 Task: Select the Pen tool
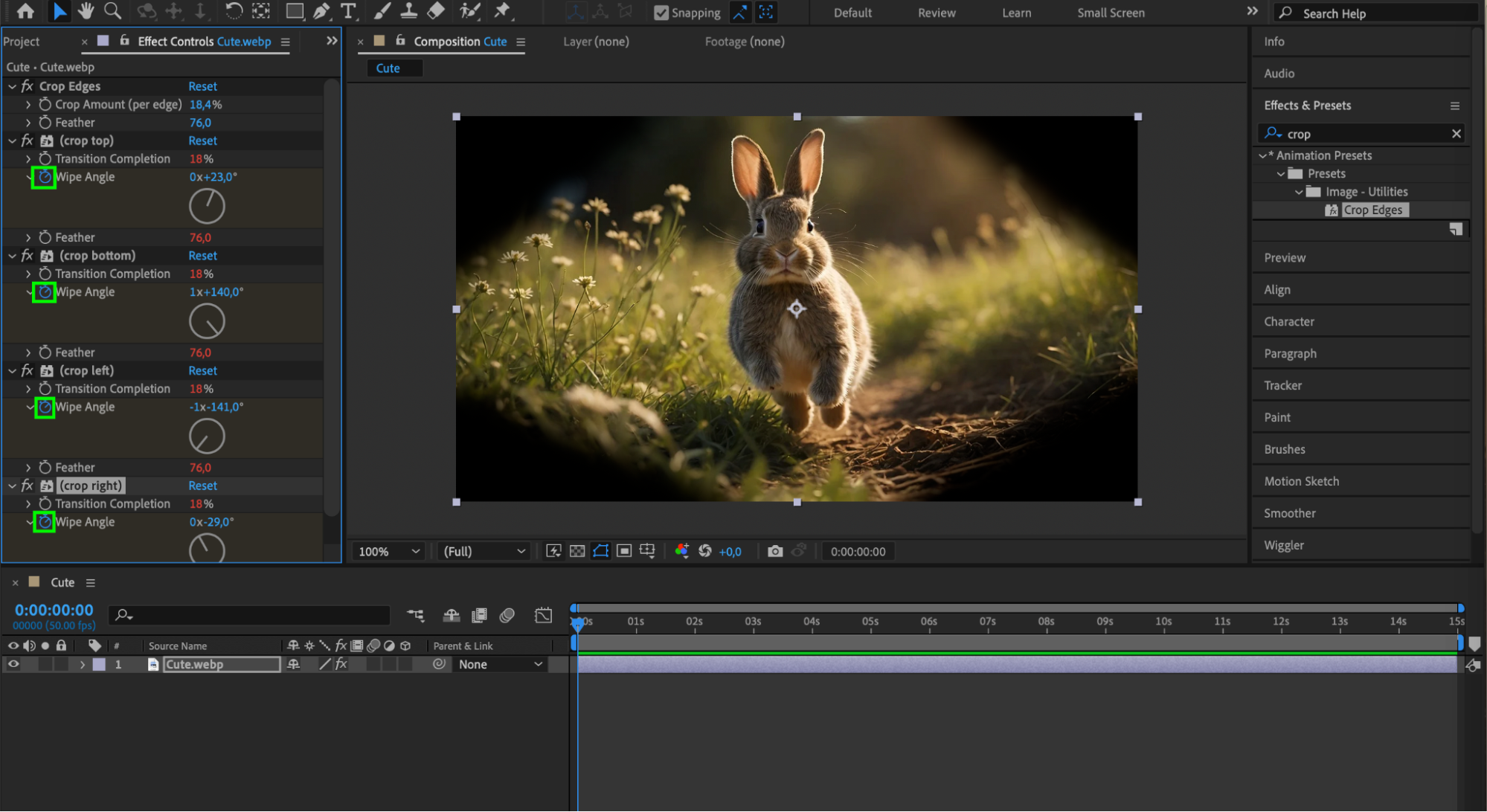(321, 11)
